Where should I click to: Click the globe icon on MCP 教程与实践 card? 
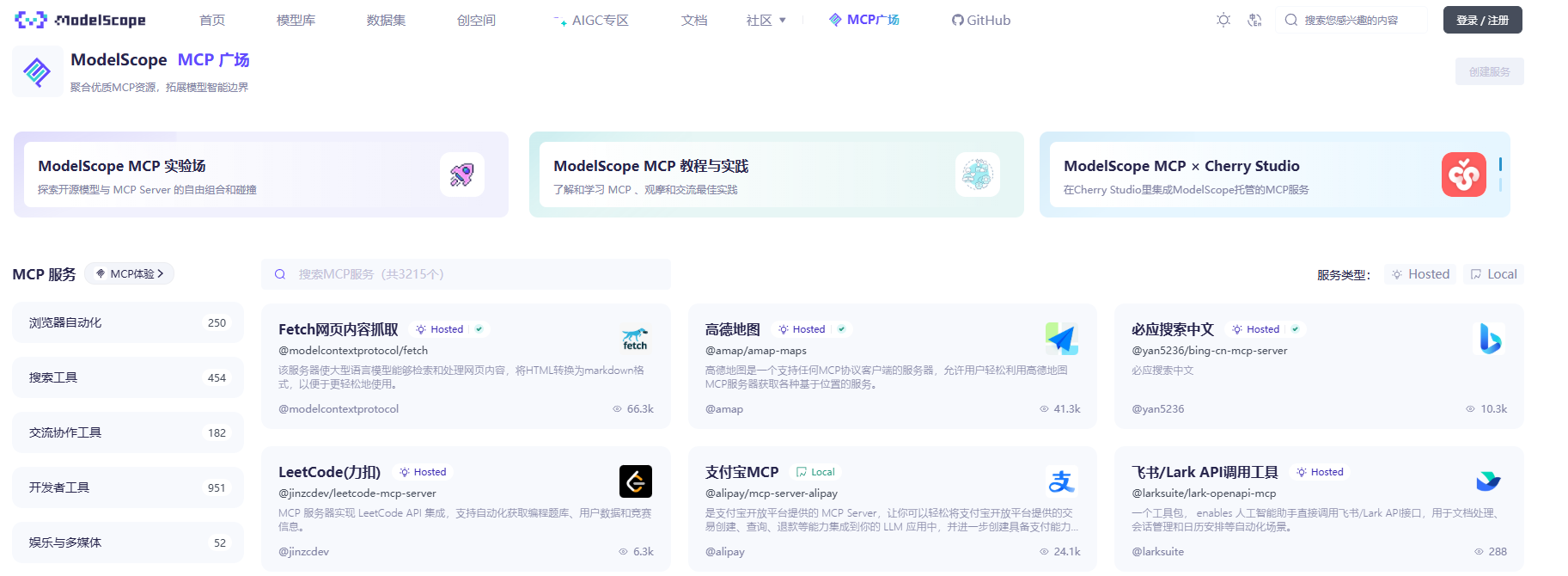tap(978, 175)
